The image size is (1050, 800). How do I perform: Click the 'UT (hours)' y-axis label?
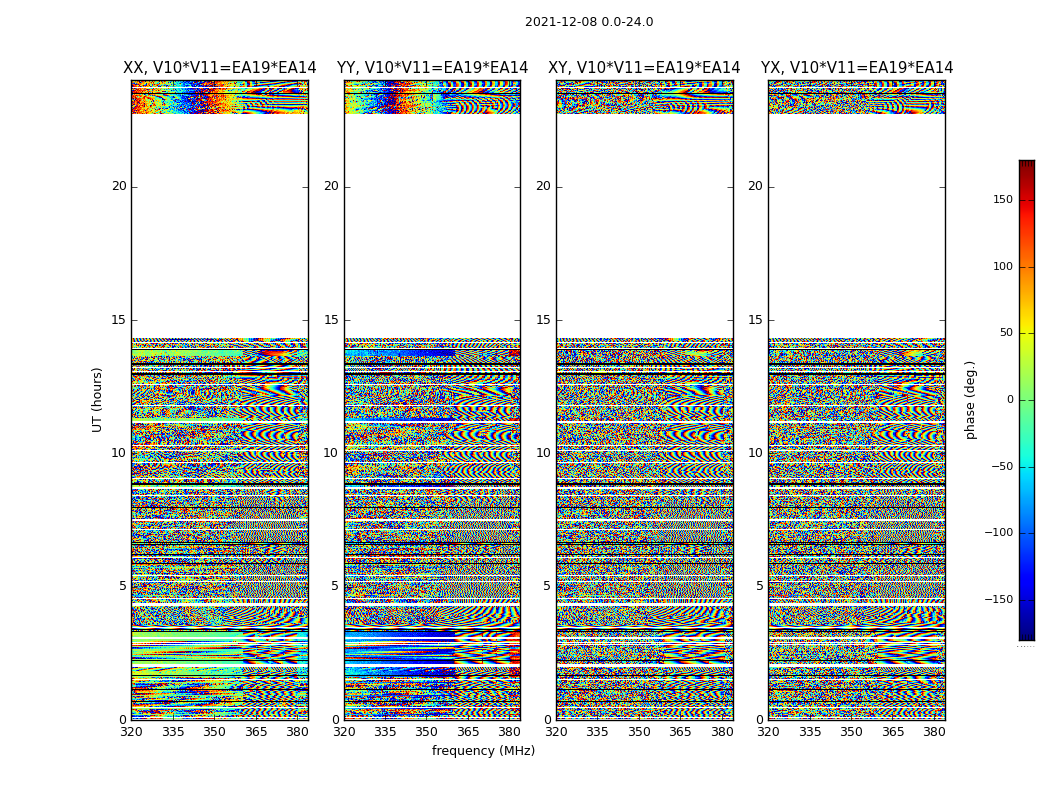(x=97, y=399)
